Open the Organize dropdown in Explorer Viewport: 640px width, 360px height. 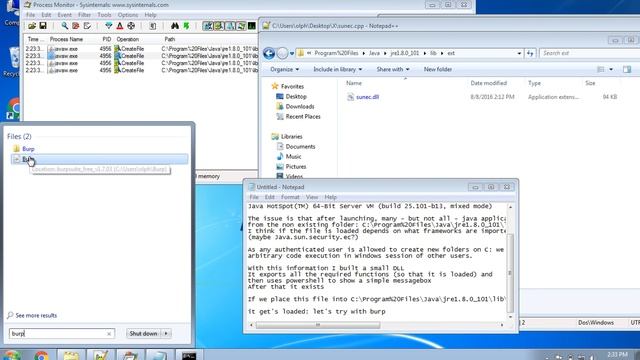(284, 69)
